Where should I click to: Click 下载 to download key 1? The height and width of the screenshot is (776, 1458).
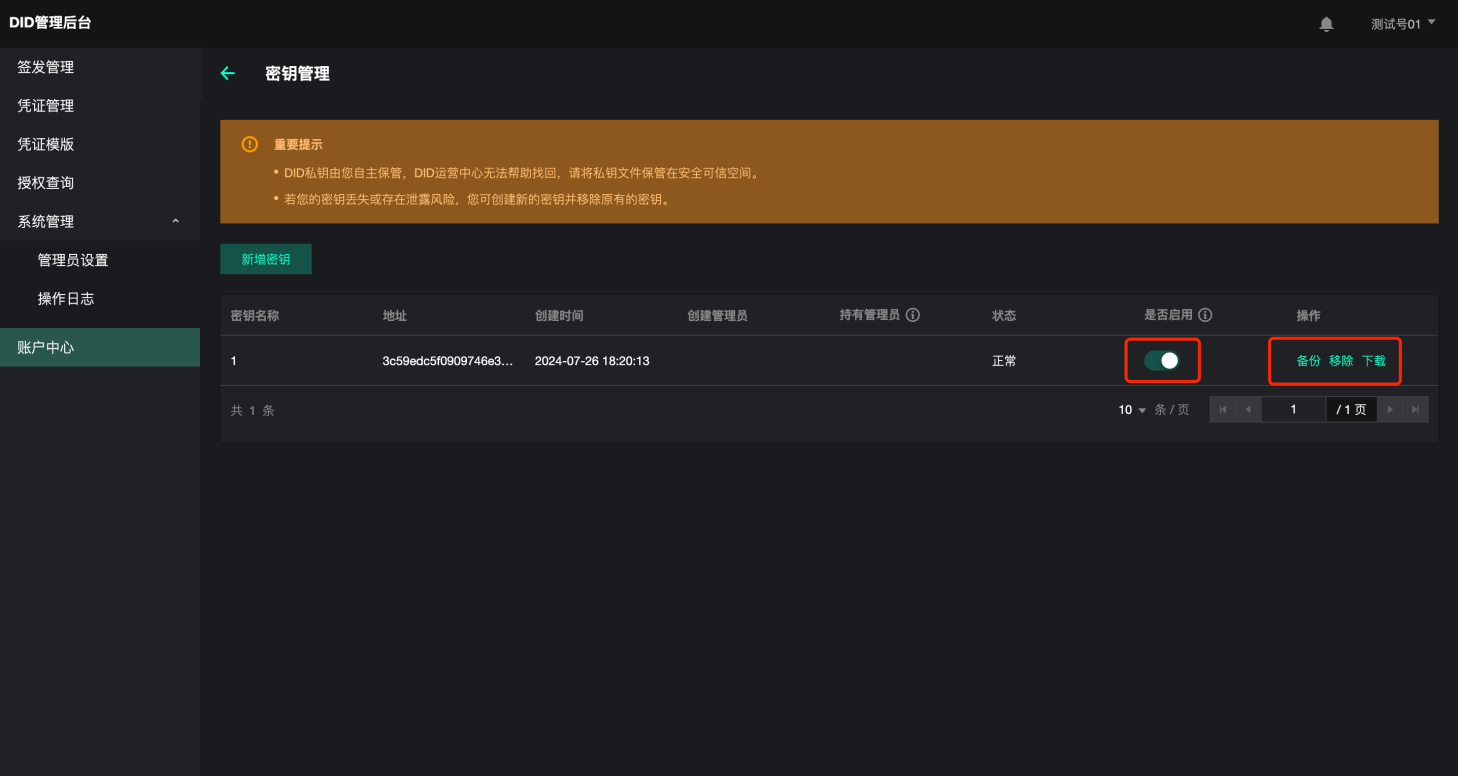[1374, 361]
